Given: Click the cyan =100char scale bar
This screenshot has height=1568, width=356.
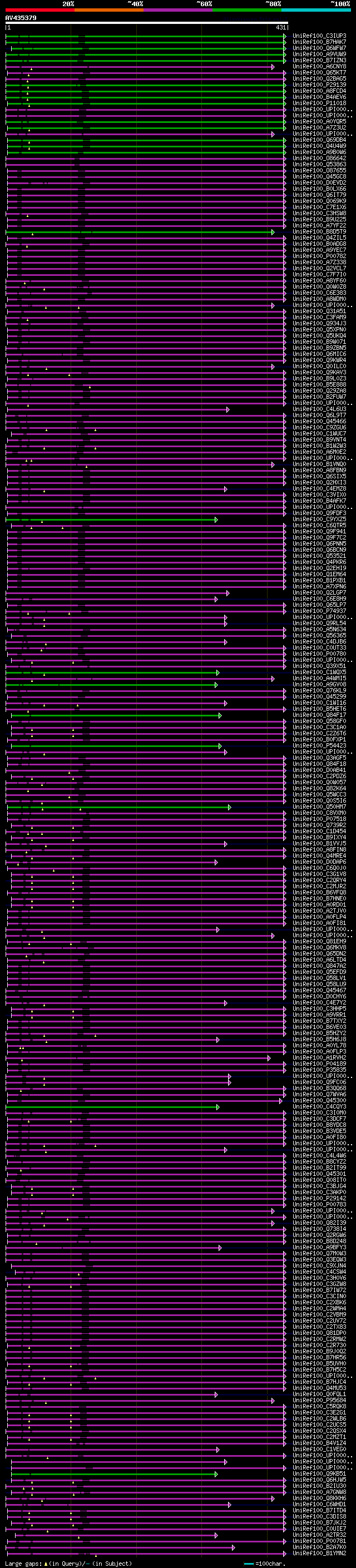Looking at the screenshot, I should [x=248, y=1564].
